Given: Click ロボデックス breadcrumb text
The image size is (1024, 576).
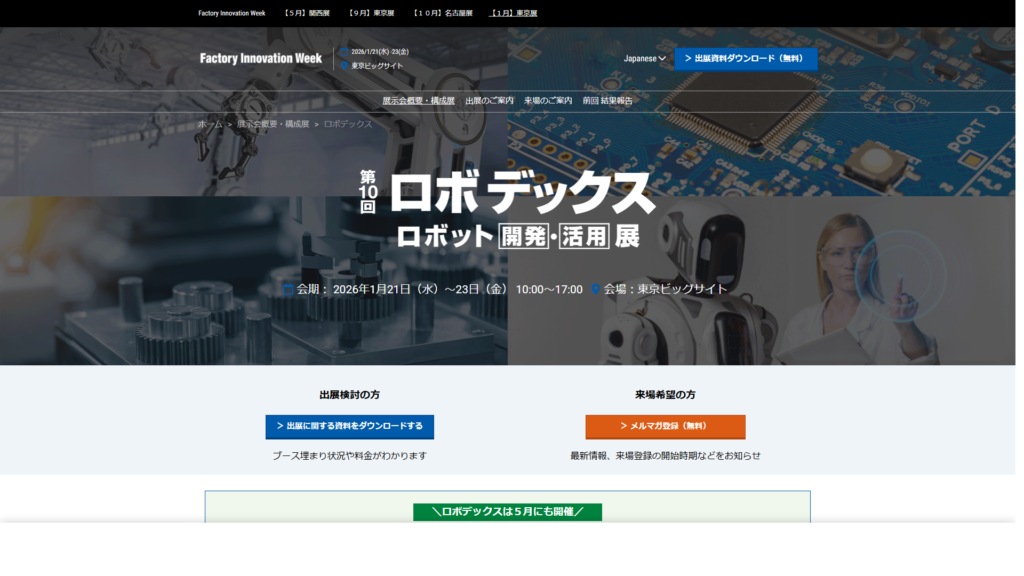Looking at the screenshot, I should coord(347,124).
